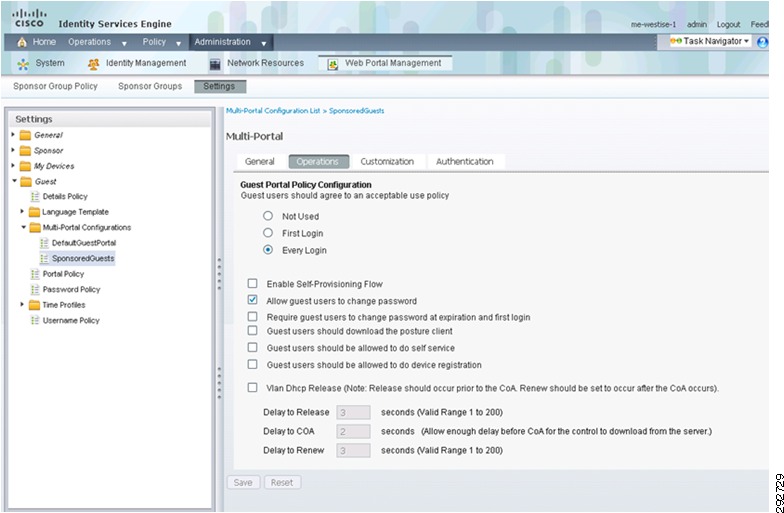Select SponsoredGuests in the settings tree

[83, 258]
